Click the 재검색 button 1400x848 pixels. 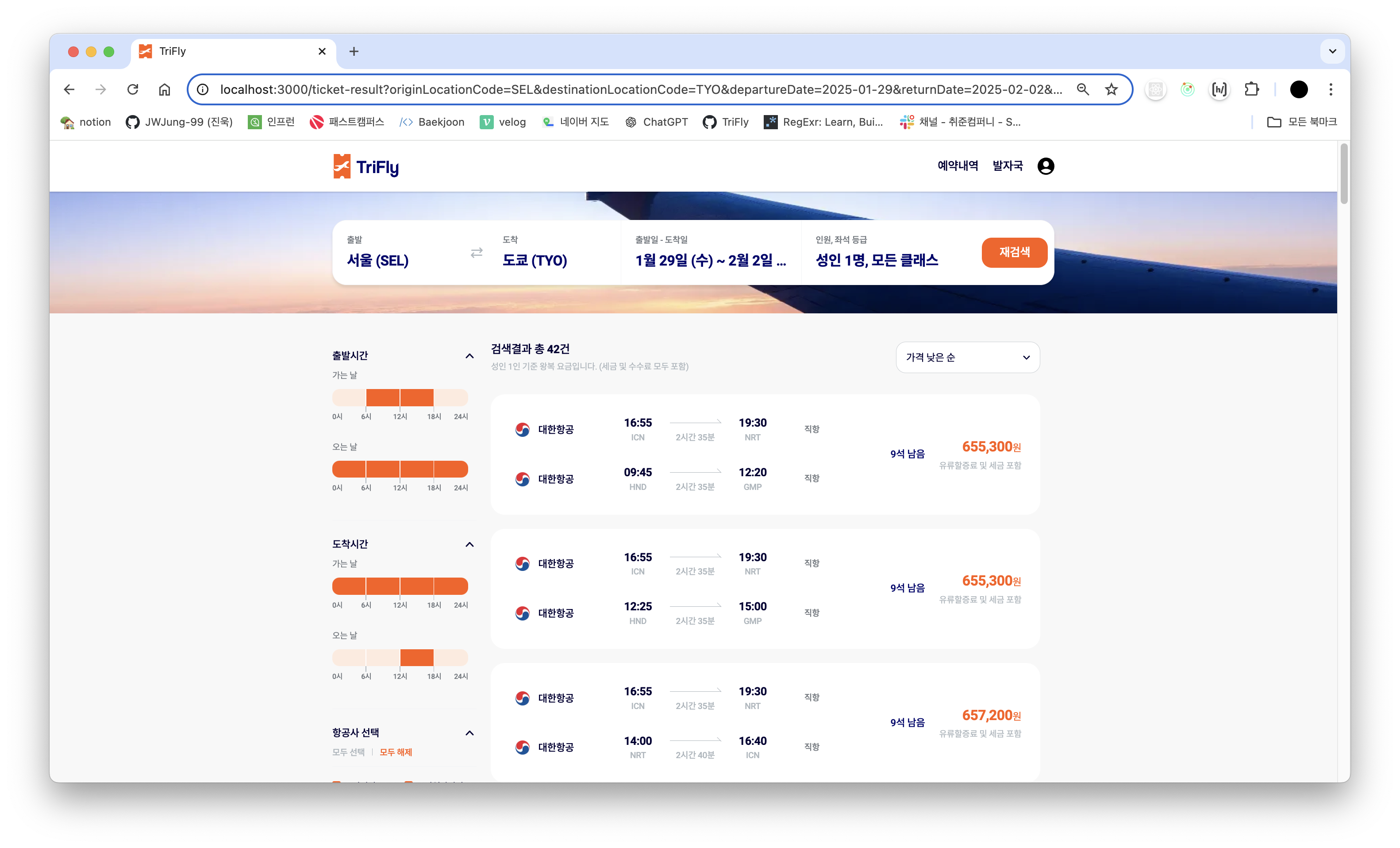tap(1014, 252)
